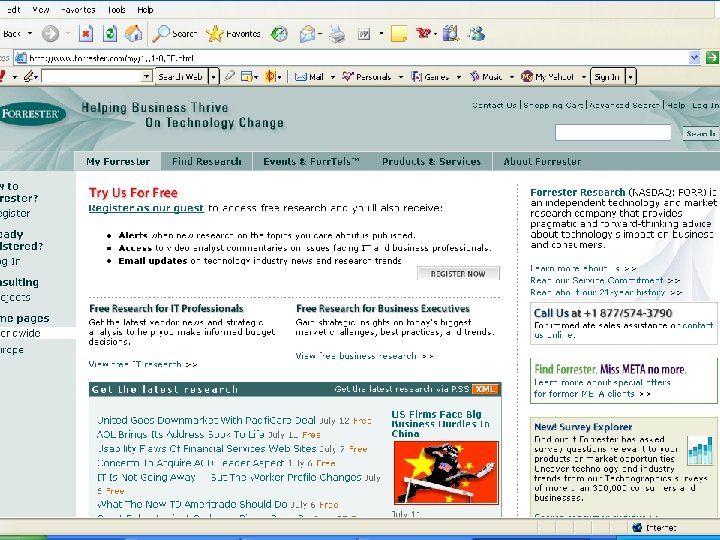The image size is (720, 540).
Task: Switch to the Find Research tab
Action: pyautogui.click(x=207, y=161)
